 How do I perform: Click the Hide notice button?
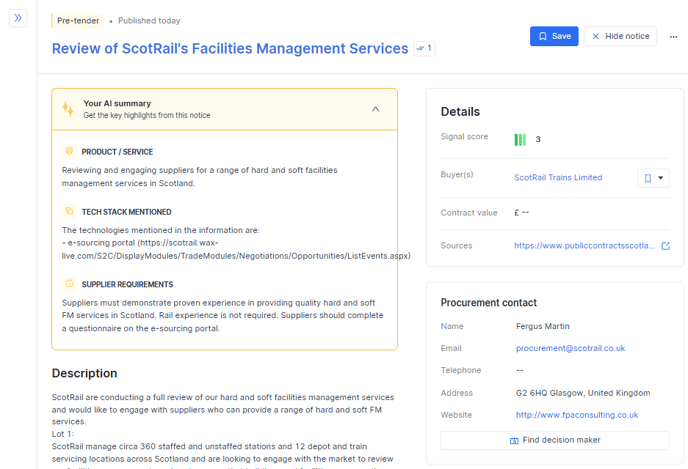coord(620,36)
